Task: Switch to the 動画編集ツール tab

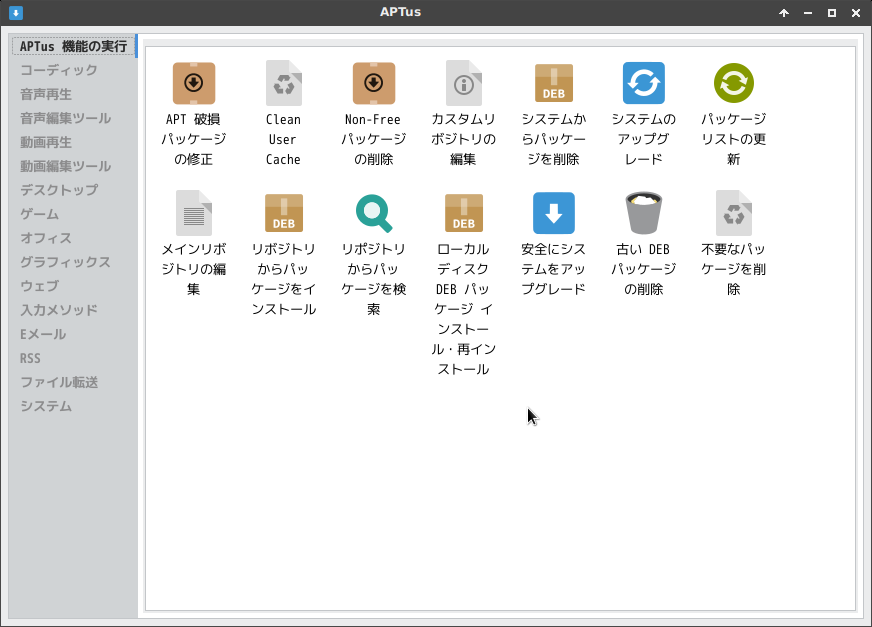Action: [x=66, y=166]
